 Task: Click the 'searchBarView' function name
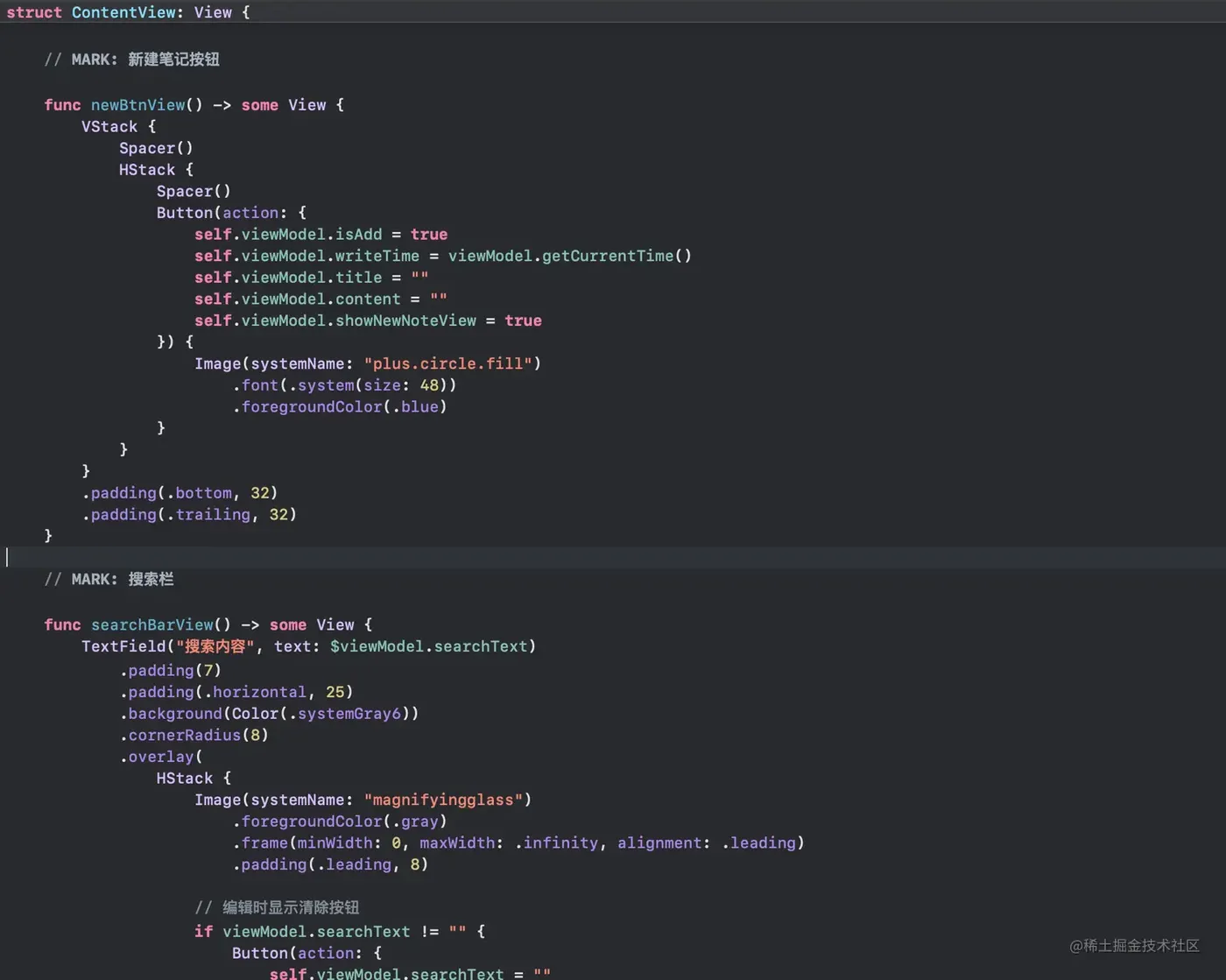(152, 624)
